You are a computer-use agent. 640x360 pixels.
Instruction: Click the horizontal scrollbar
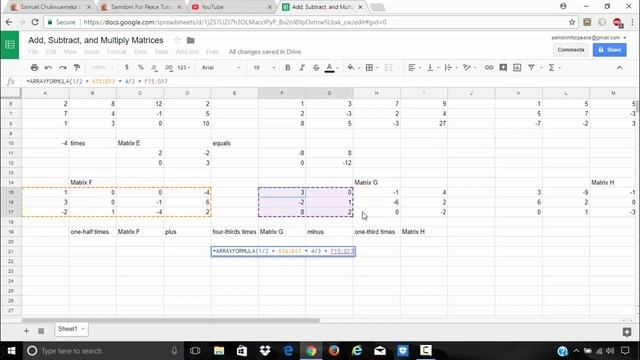pyautogui.click(x=171, y=320)
